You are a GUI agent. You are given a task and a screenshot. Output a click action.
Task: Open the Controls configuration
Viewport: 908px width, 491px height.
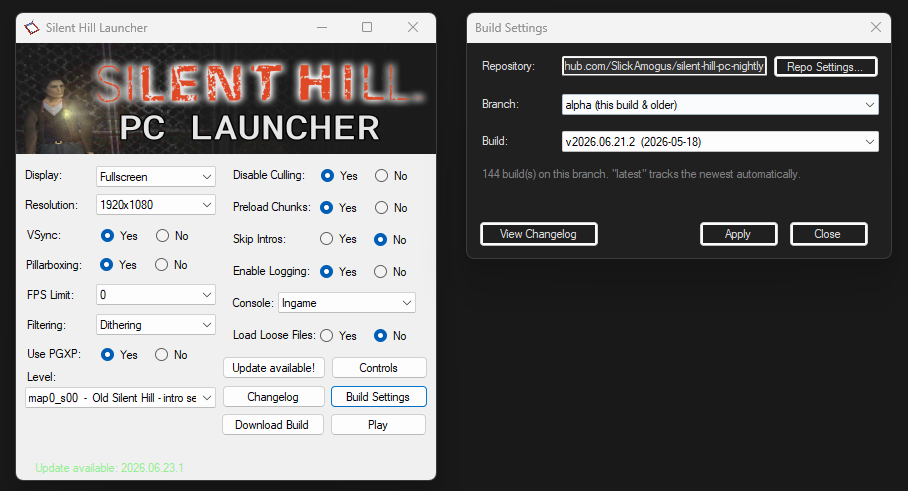(379, 368)
